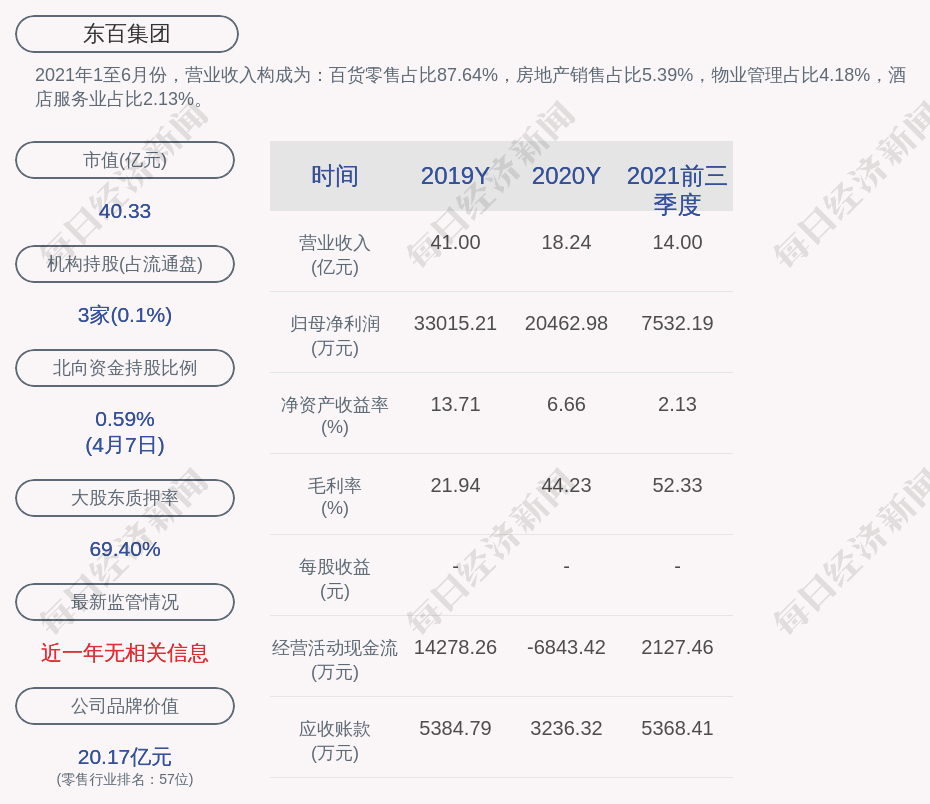
Task: Click receivables cell 3236.32
Action: [x=566, y=729]
